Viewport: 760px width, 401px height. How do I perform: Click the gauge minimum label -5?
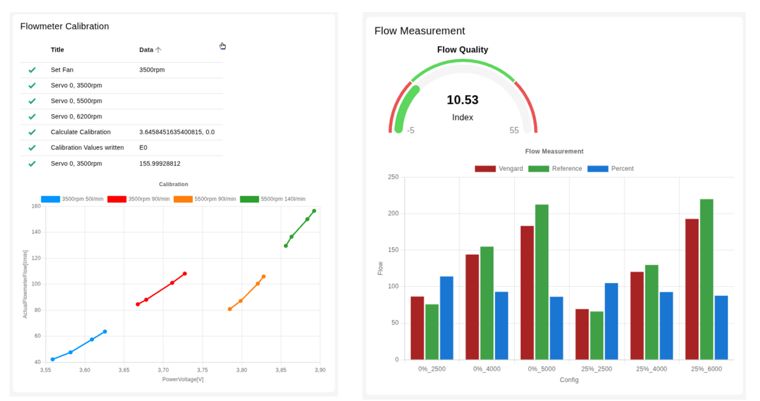click(x=411, y=130)
